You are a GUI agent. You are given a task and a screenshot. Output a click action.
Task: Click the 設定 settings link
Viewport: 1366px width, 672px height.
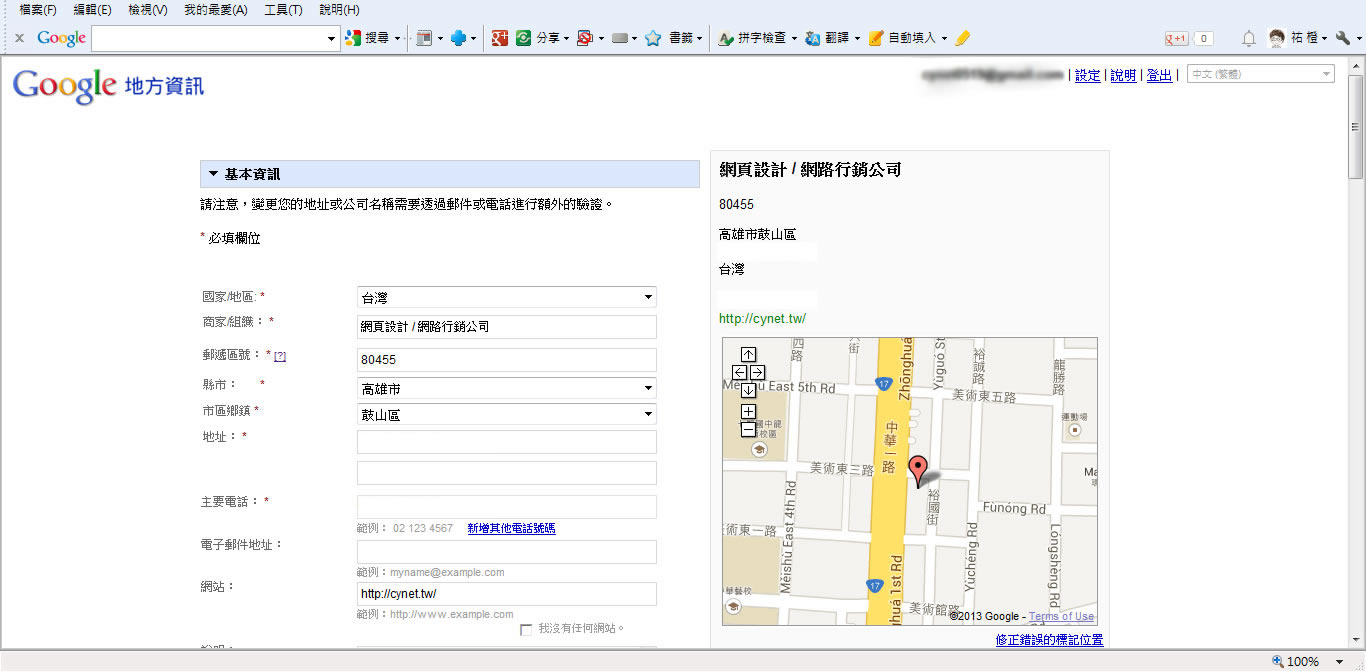[1088, 75]
